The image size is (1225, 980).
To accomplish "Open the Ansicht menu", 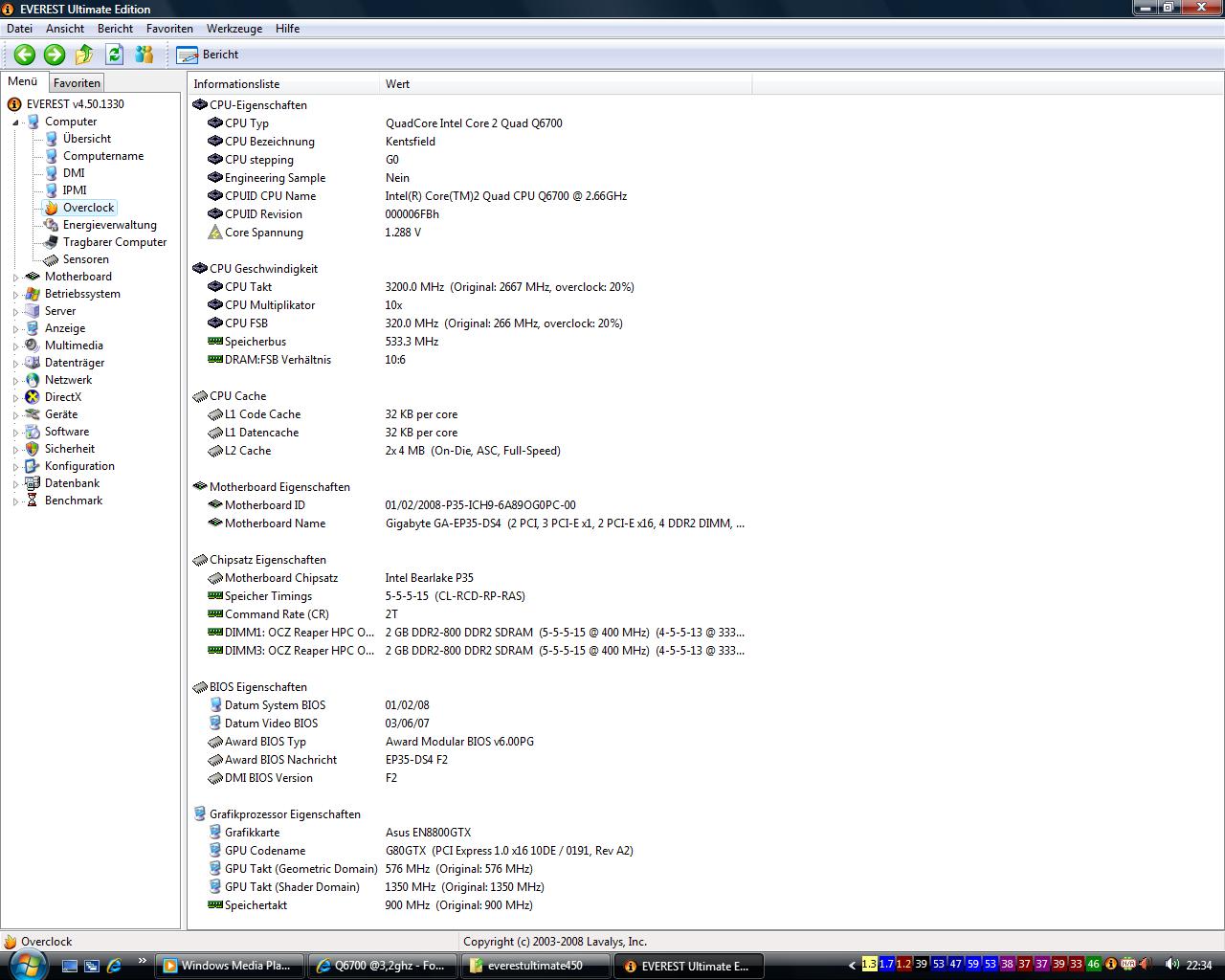I will pyautogui.click(x=65, y=29).
